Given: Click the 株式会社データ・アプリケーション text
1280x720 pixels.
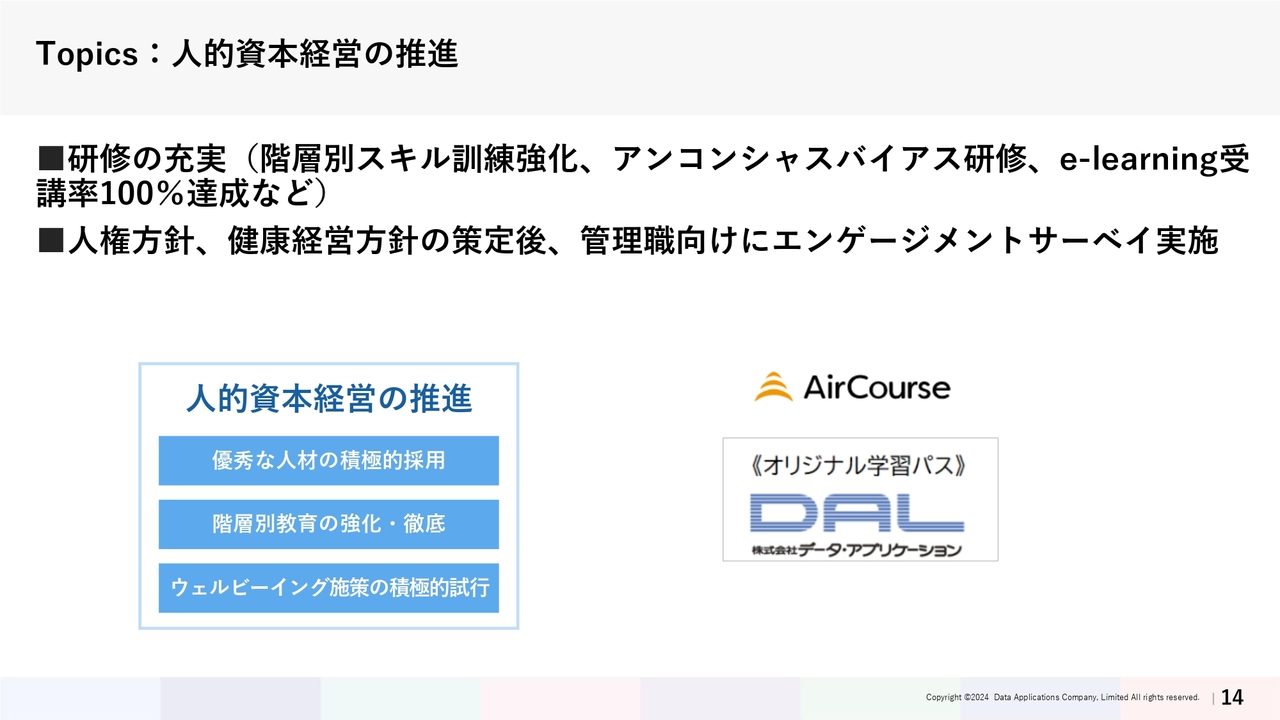Looking at the screenshot, I should coord(857,550).
